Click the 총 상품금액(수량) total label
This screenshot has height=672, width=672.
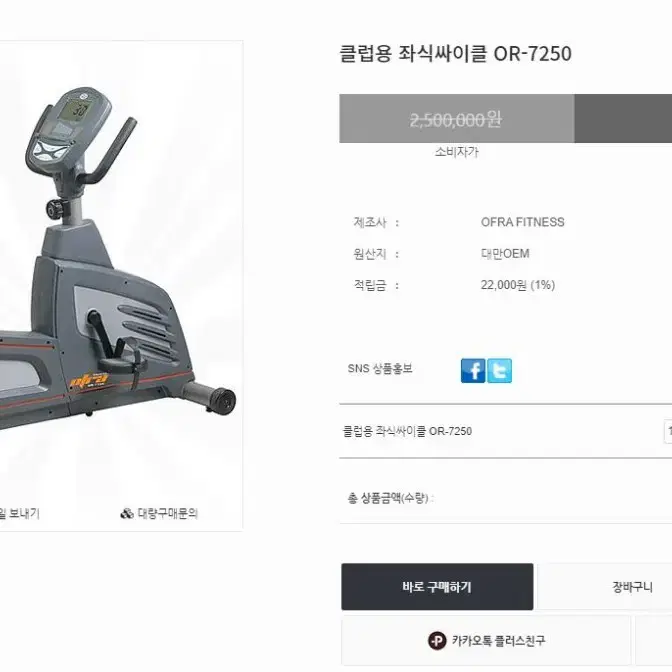[390, 498]
